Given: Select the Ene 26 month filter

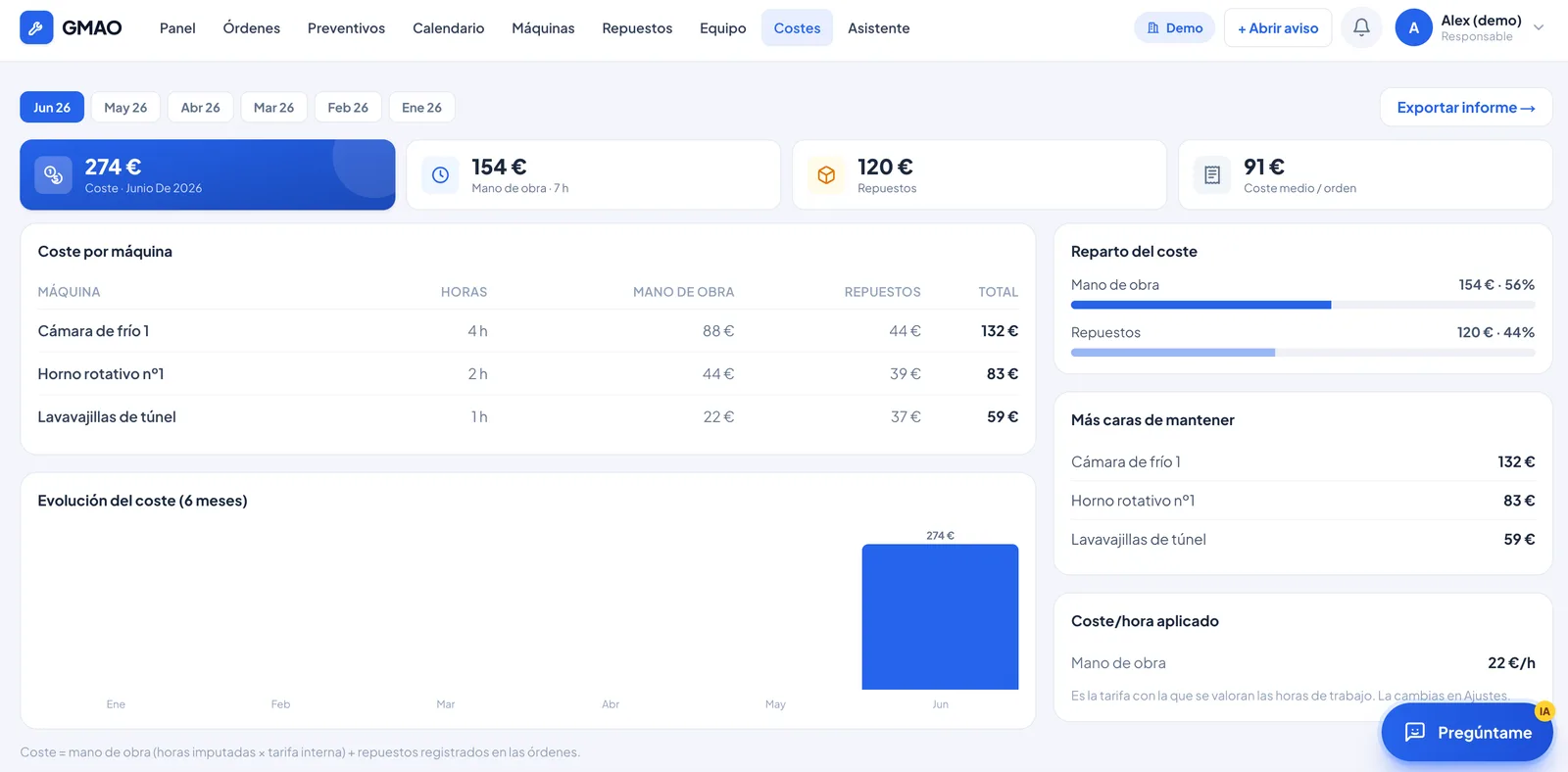Looking at the screenshot, I should point(421,108).
